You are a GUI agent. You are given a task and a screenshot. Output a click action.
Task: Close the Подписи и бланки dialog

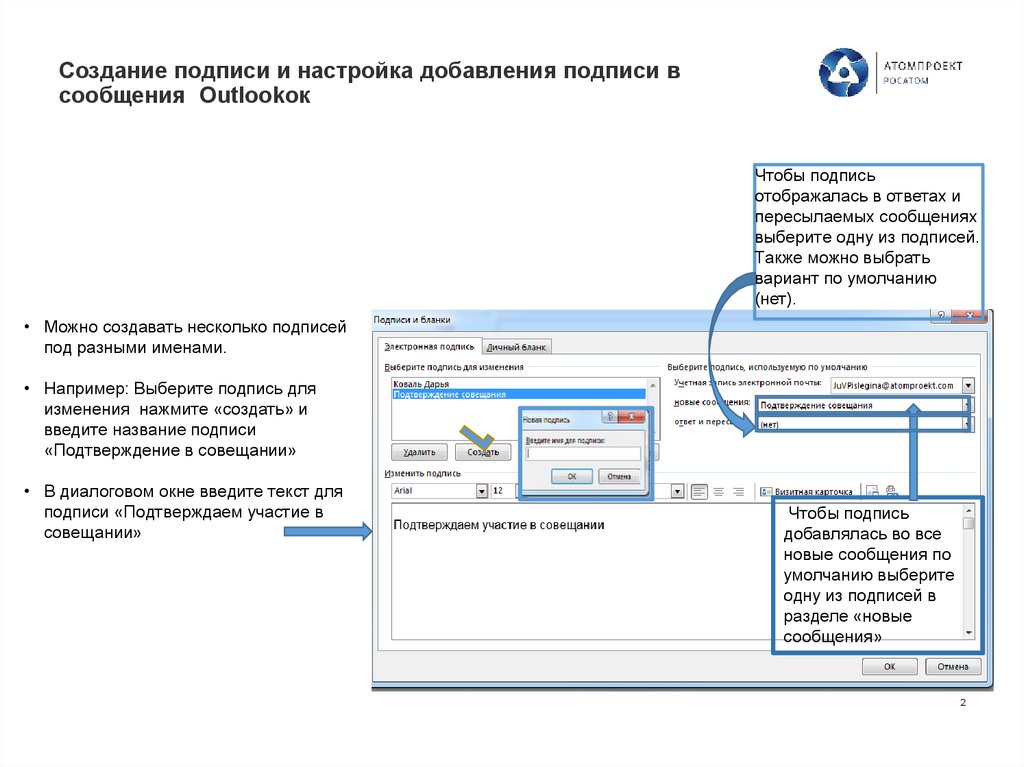970,315
